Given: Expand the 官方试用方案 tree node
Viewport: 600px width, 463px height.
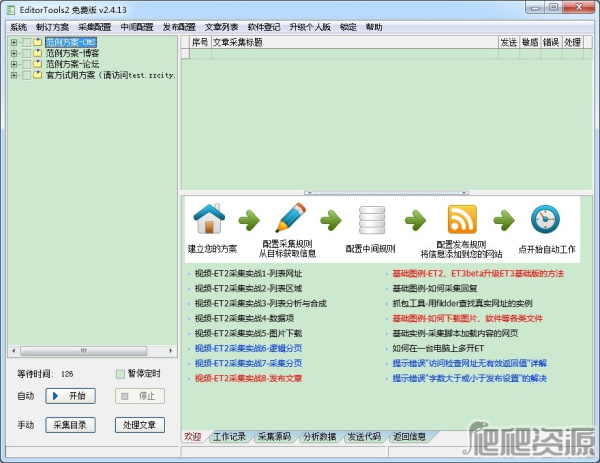Looking at the screenshot, I should coord(14,75).
